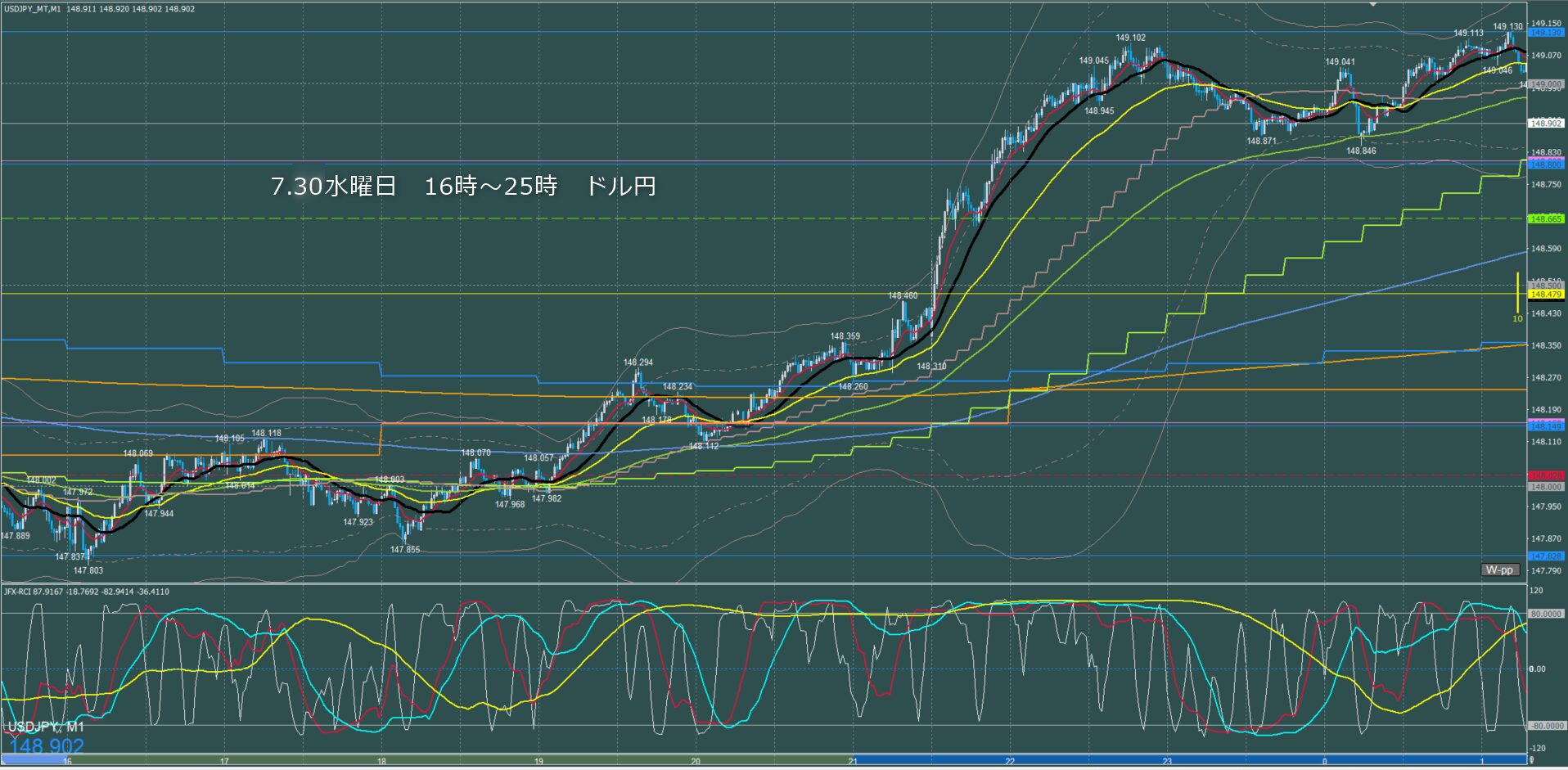Click the hour 16 marker on the timeline
This screenshot has width=1568, height=770.
pos(67,762)
